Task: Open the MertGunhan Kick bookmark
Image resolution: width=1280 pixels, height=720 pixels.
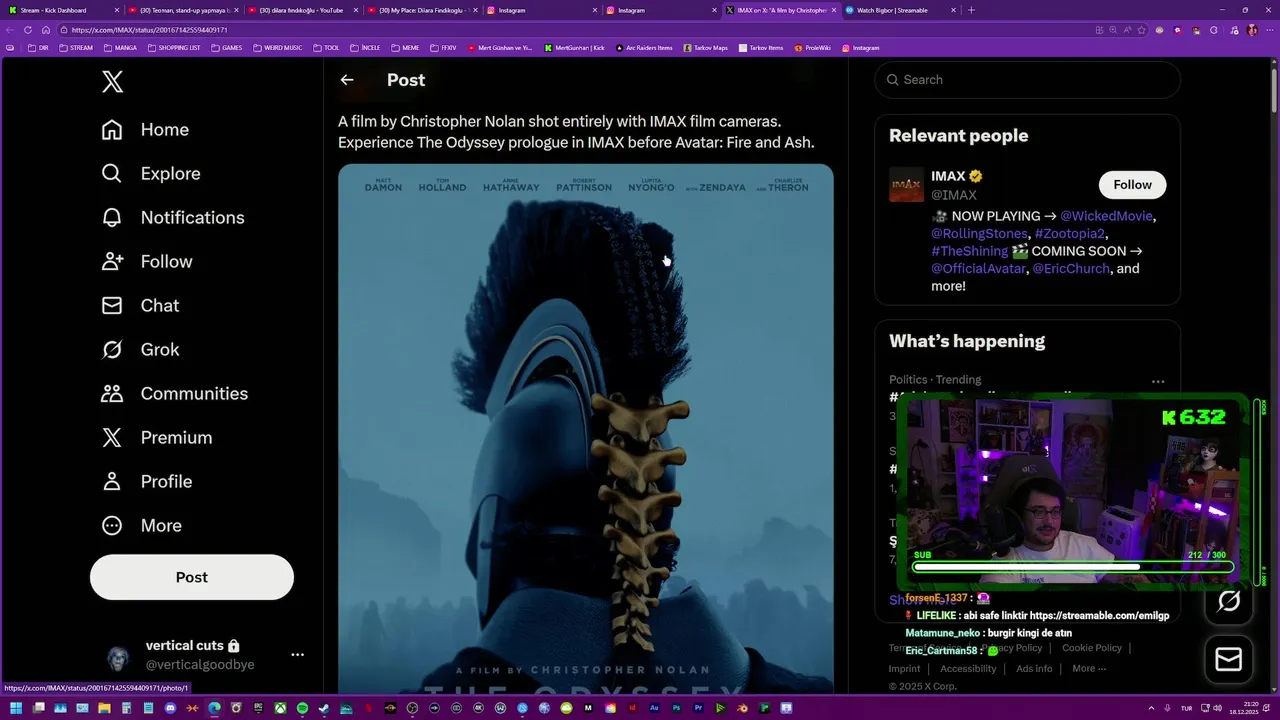Action: point(575,48)
